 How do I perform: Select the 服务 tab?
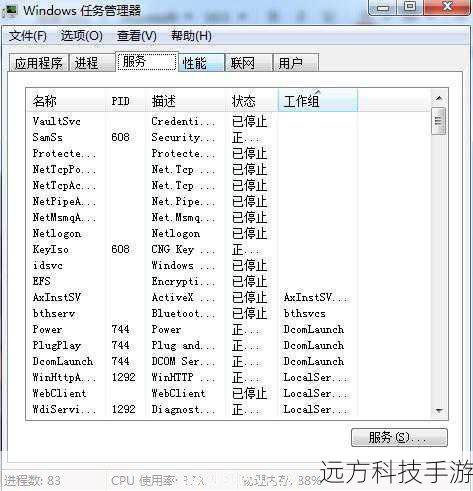click(147, 61)
